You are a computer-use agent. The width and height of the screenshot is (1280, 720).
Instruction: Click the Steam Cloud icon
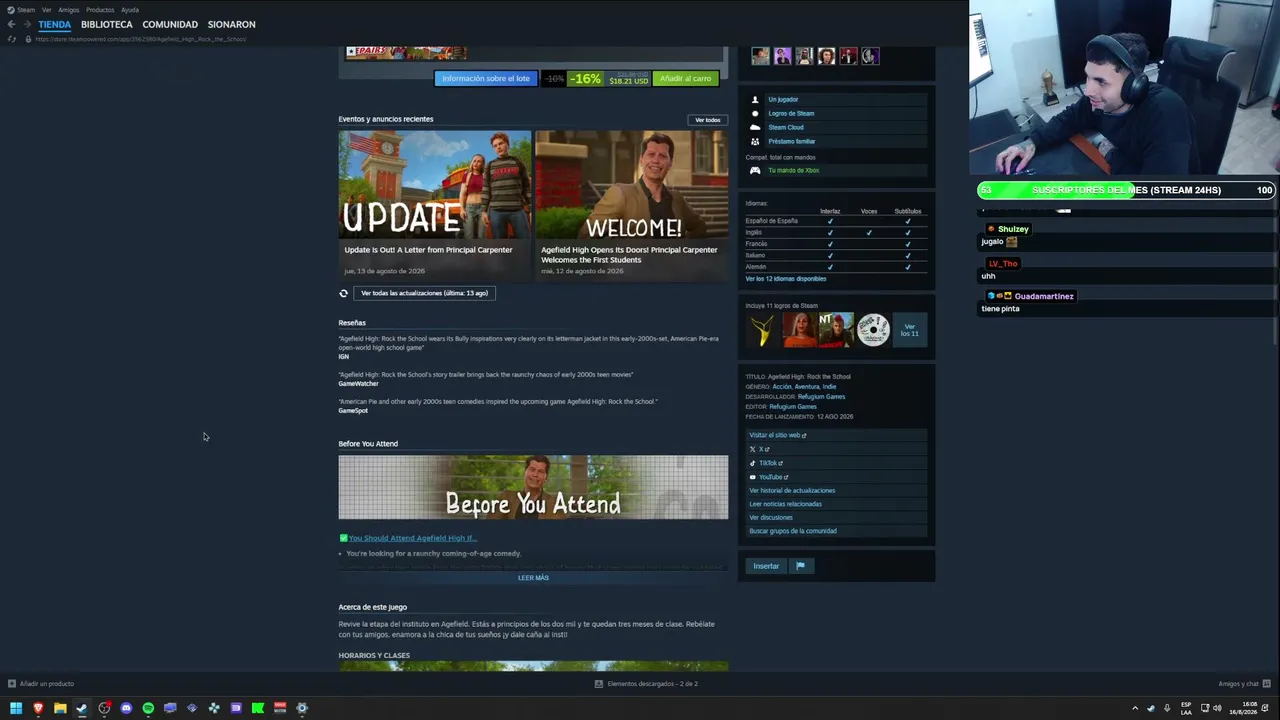tap(755, 128)
